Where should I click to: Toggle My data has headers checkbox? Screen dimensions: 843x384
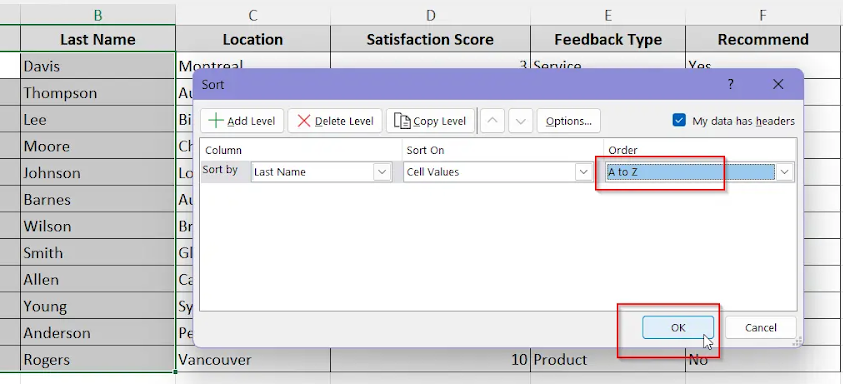[x=679, y=120]
